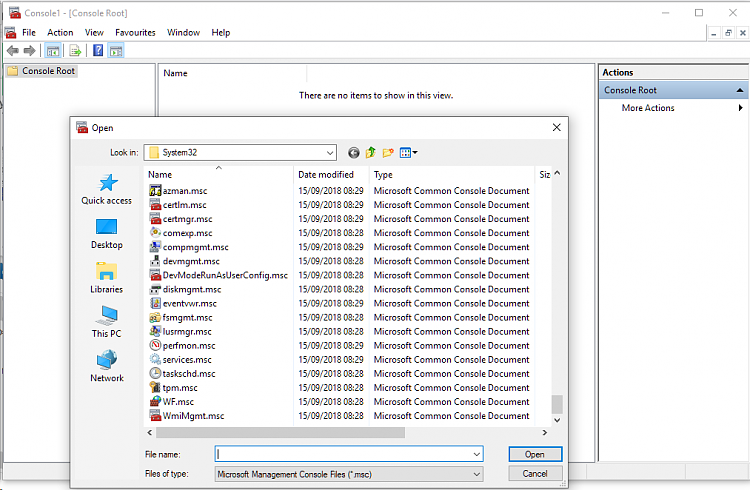The height and width of the screenshot is (490, 750).
Task: Expand the File name combo box arrow
Action: 476,454
